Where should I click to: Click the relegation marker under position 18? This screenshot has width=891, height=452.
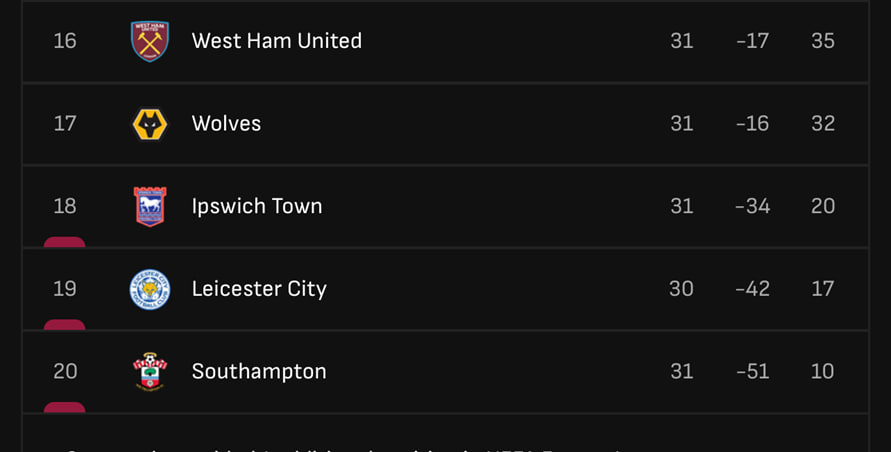tap(65, 242)
